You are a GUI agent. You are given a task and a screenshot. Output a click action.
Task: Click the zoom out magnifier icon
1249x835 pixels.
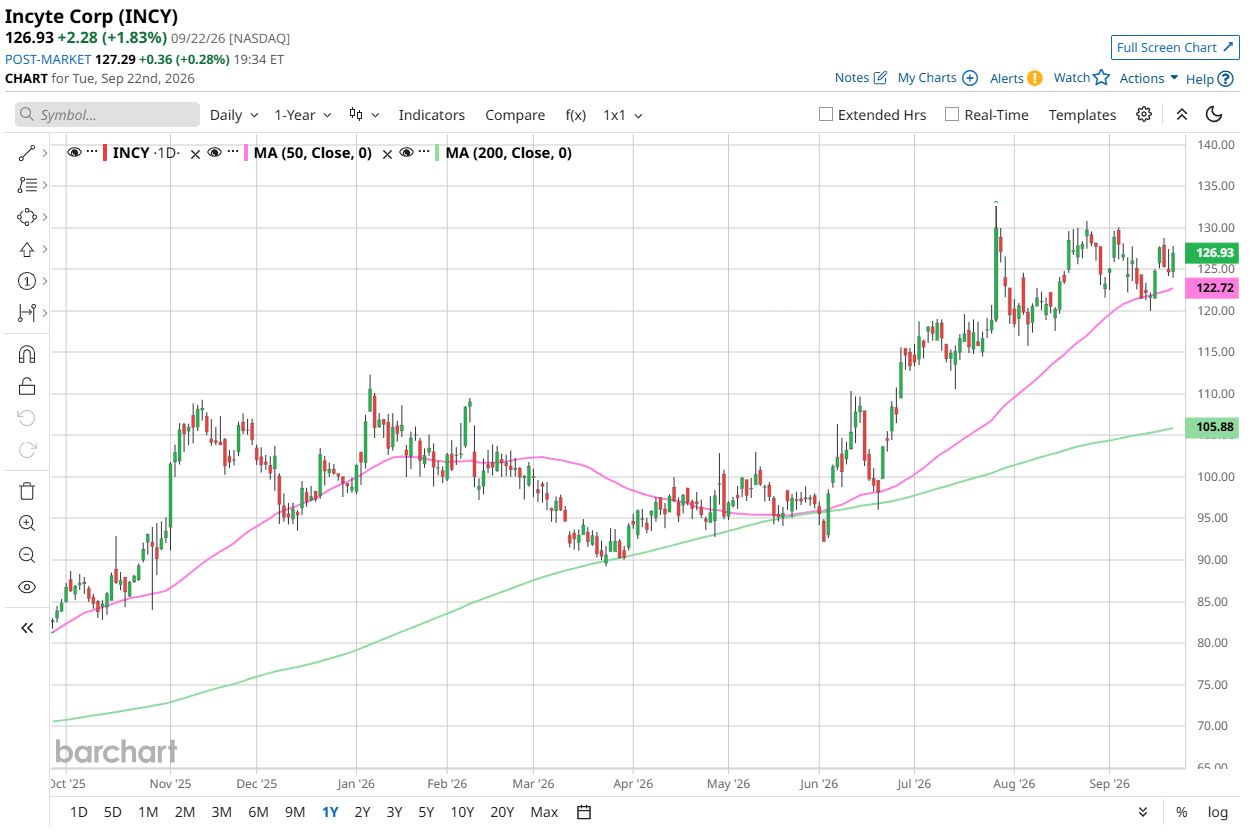click(x=27, y=555)
